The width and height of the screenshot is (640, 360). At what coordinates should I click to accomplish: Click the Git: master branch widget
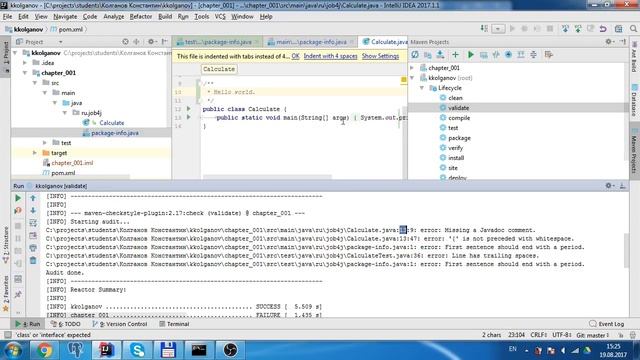pos(592,335)
